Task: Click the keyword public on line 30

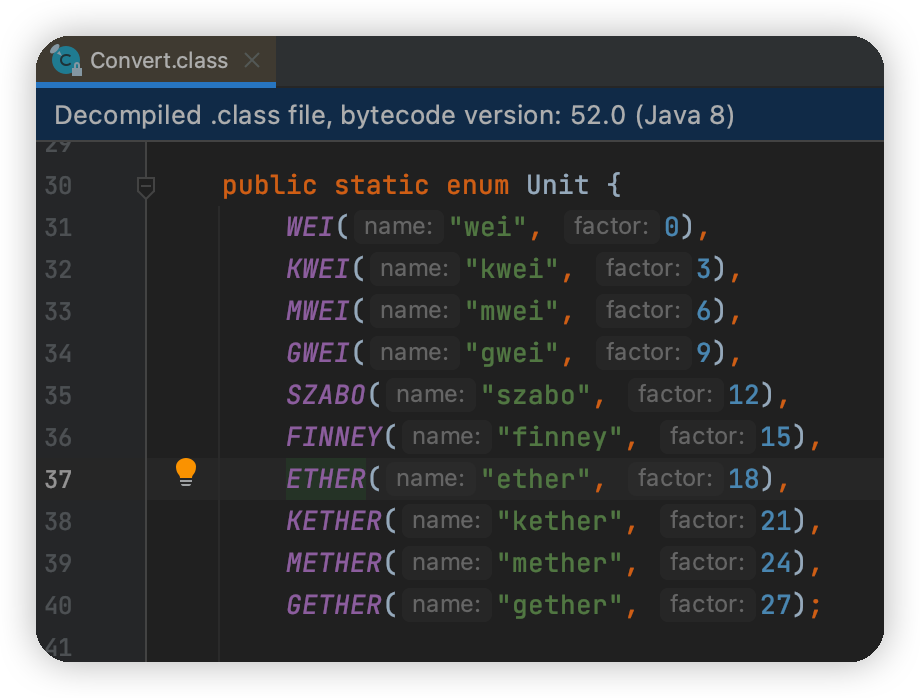Action: coord(270,187)
